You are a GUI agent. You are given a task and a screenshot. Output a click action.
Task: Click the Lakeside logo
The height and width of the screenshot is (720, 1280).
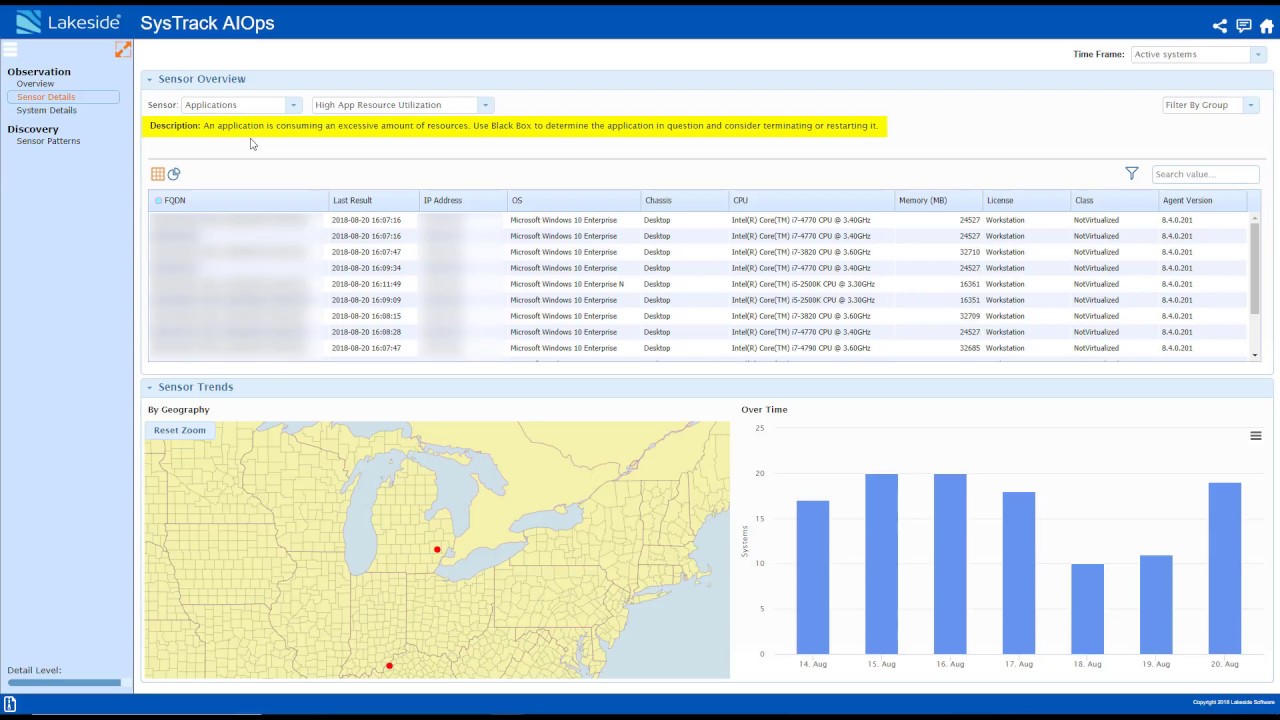pos(68,22)
